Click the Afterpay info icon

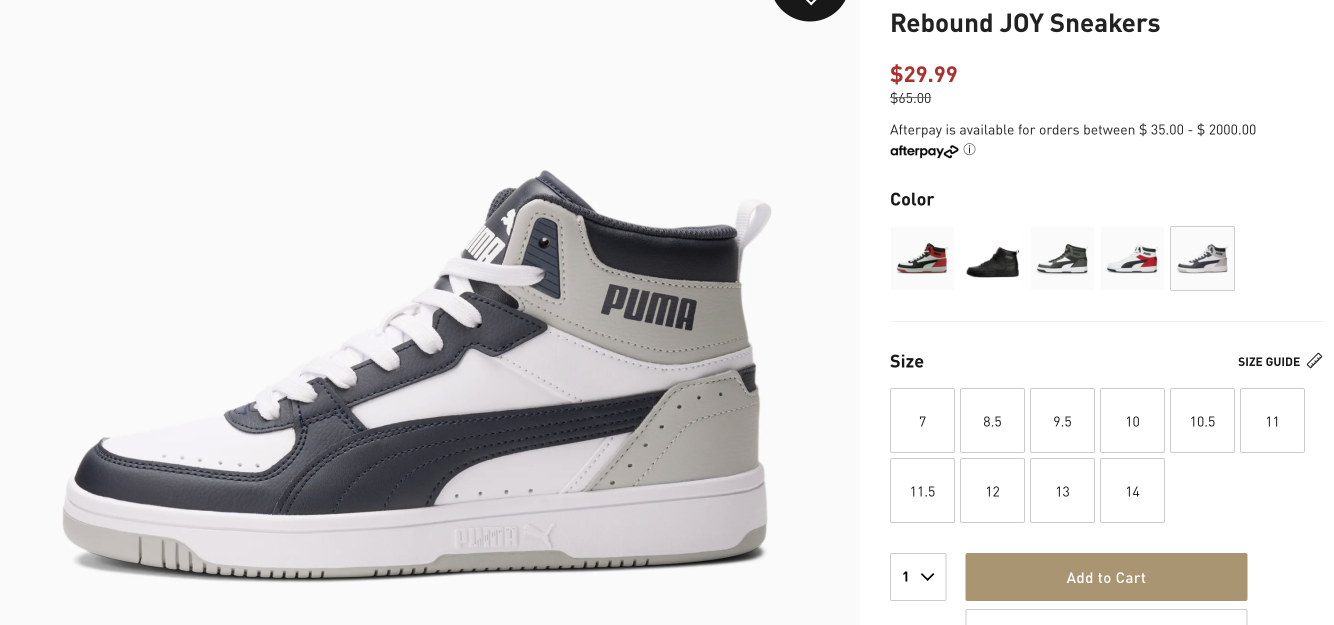[x=969, y=150]
